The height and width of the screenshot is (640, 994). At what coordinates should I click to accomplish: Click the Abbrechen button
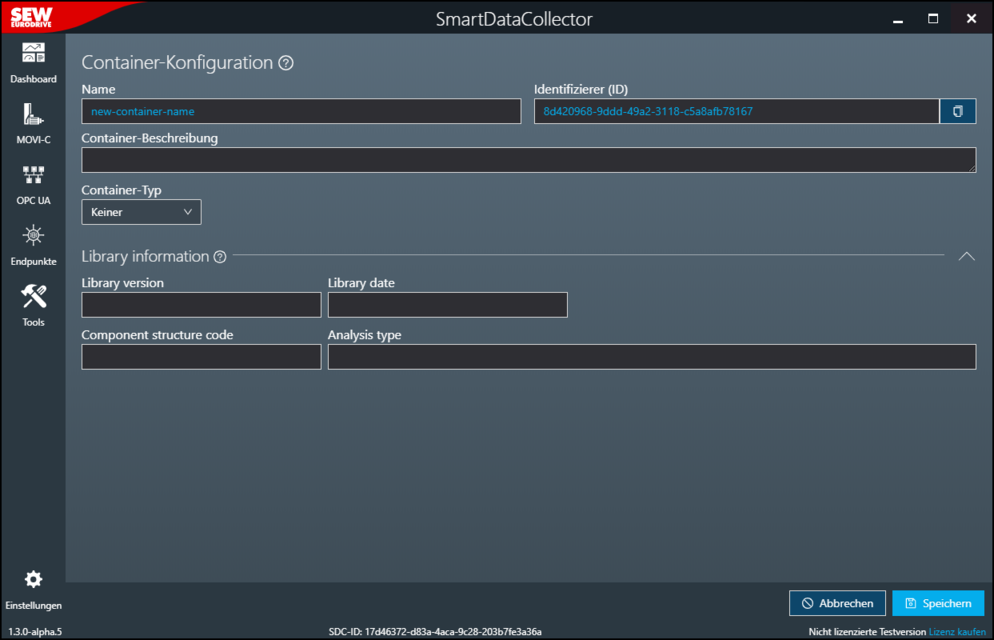click(x=837, y=603)
